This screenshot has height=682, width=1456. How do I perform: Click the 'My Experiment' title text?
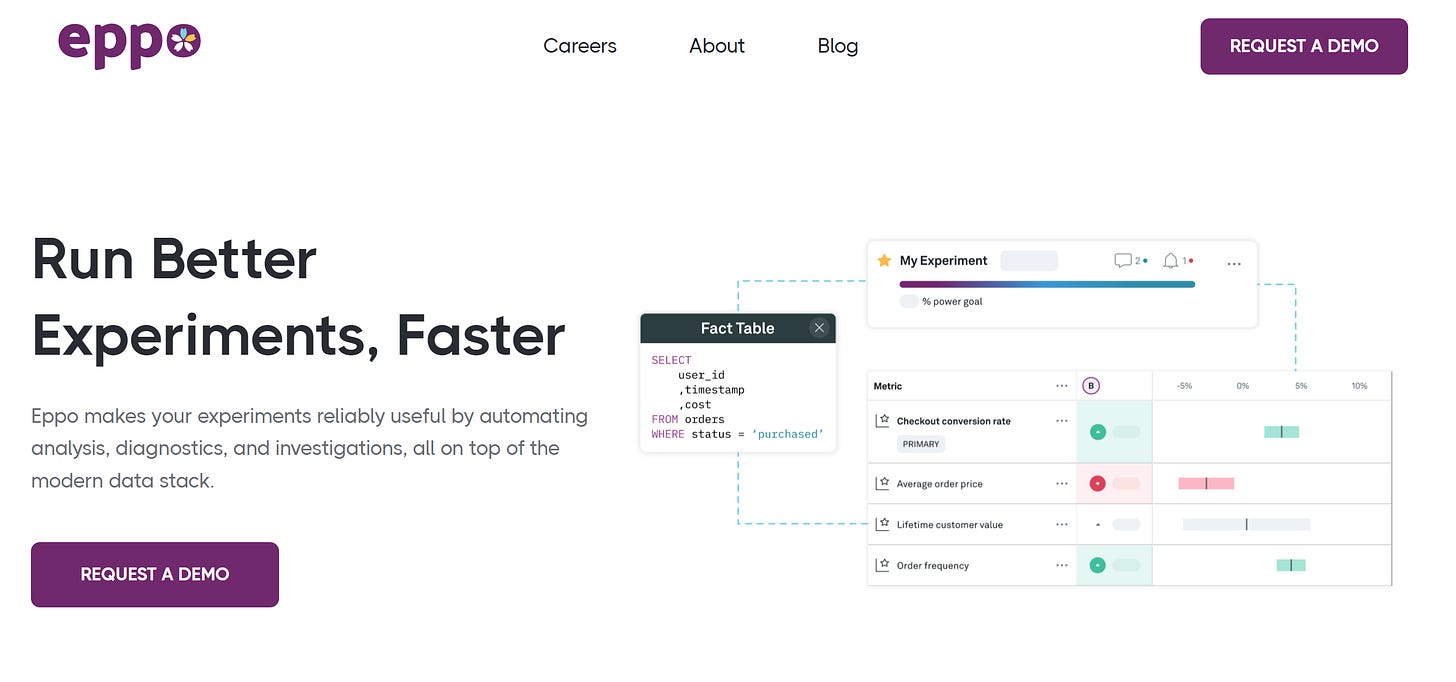[943, 260]
